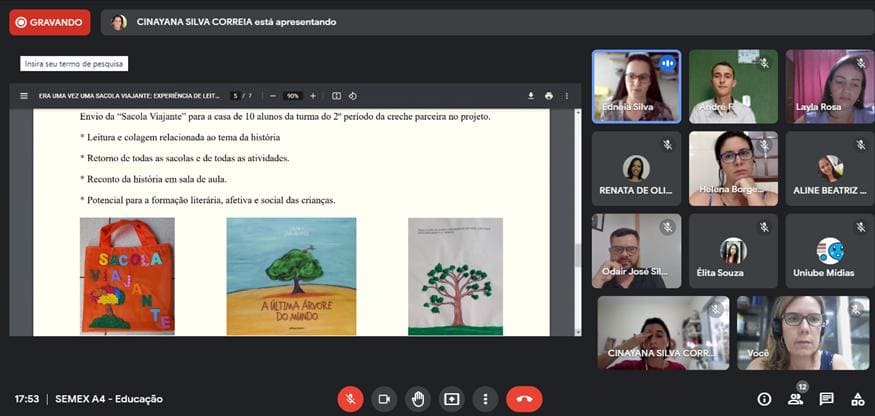Image resolution: width=875 pixels, height=416 pixels.
Task: Click RENATA DE OLI... muted mic icon
Action: [667, 145]
